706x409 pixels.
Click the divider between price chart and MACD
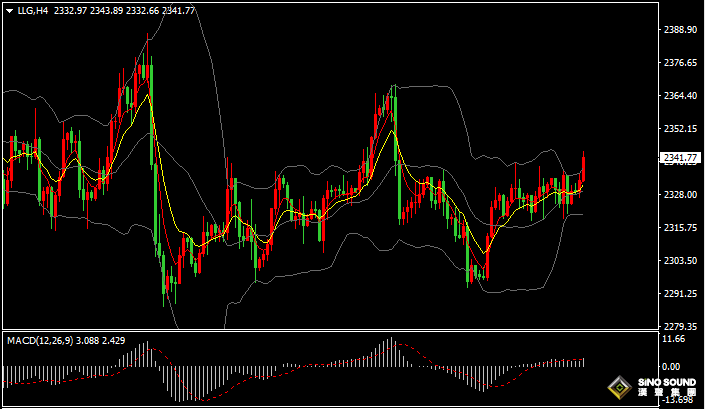[330, 331]
